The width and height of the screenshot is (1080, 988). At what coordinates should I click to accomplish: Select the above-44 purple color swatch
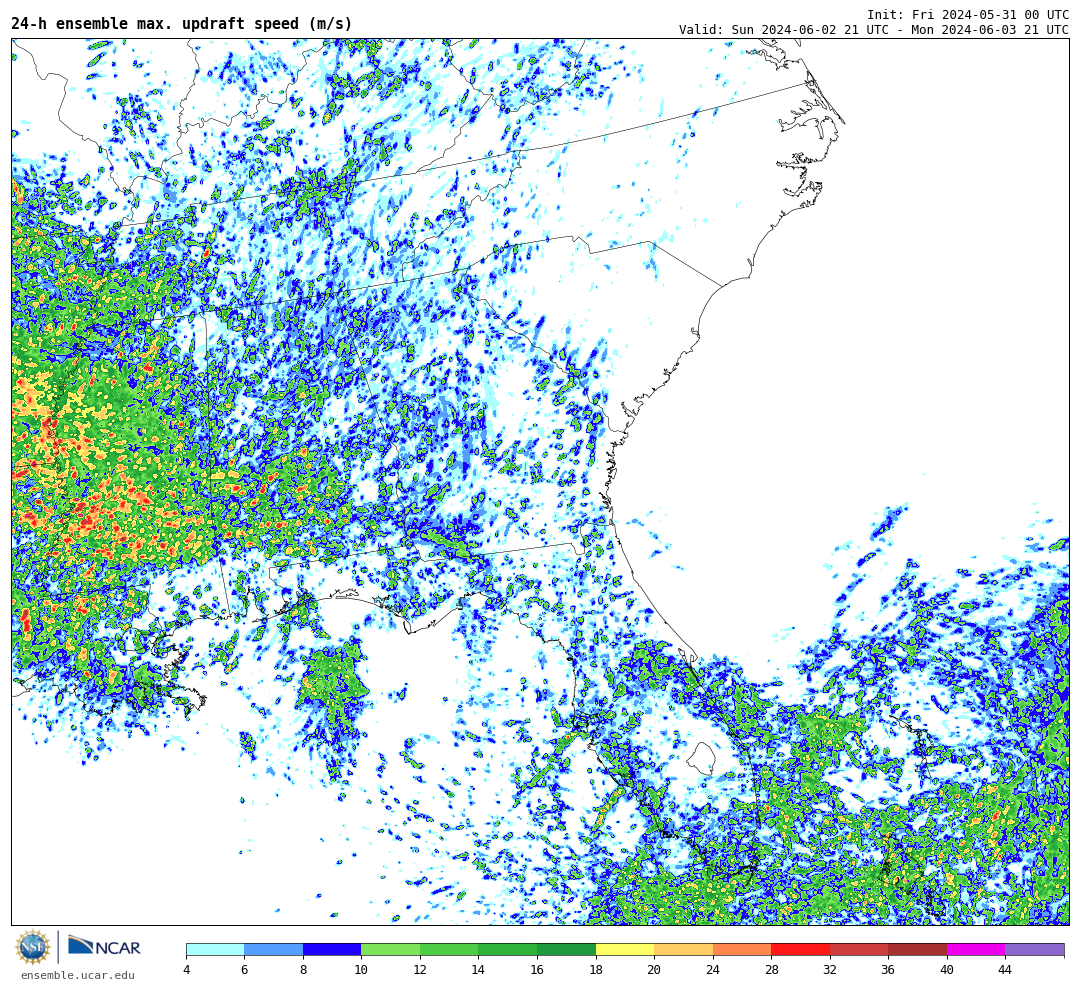1035,949
